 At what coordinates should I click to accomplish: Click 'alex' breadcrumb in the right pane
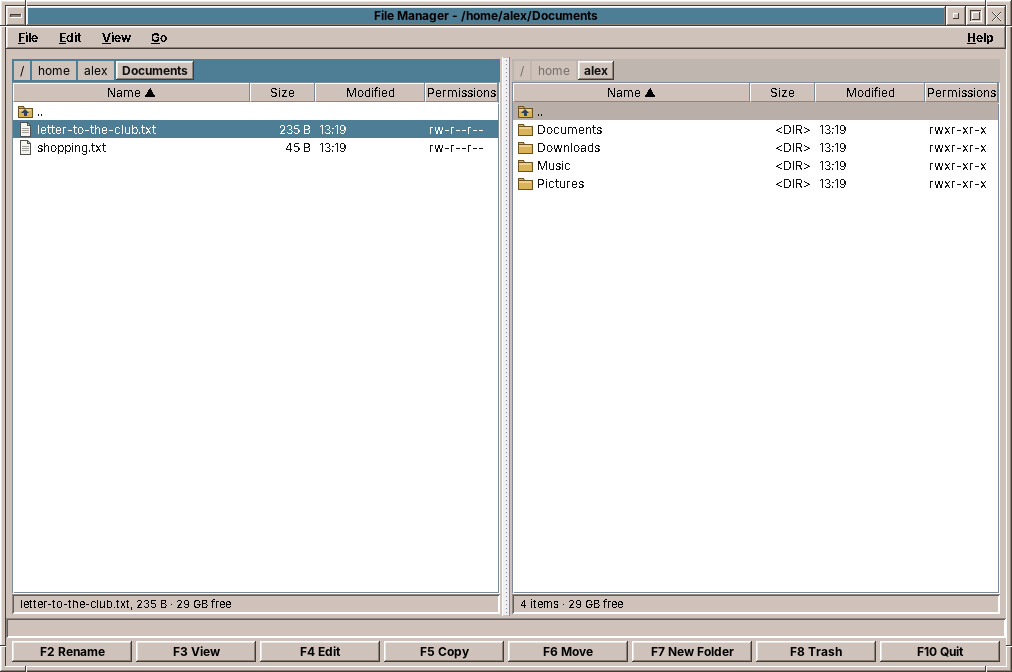click(x=596, y=70)
